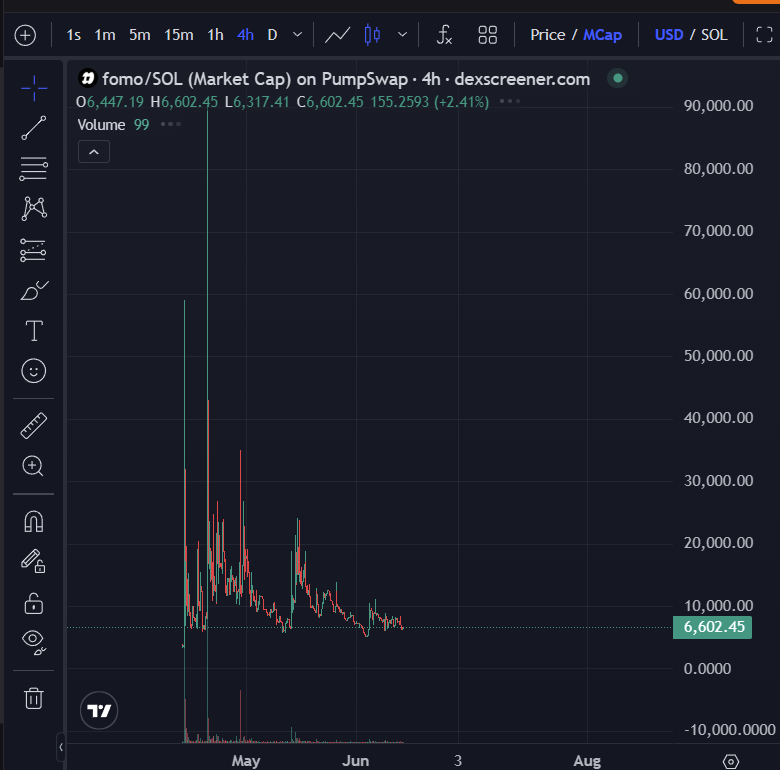Collapse the indicator legend chevron
This screenshot has height=770, width=780.
coord(94,152)
